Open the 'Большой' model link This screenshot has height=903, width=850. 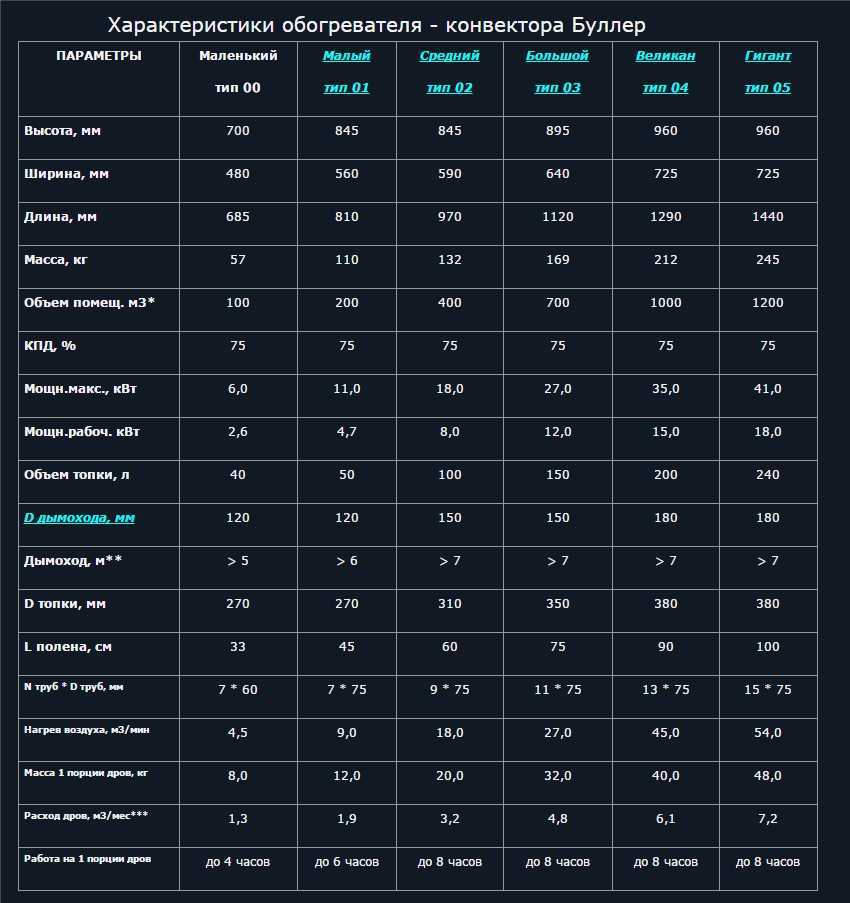point(557,56)
